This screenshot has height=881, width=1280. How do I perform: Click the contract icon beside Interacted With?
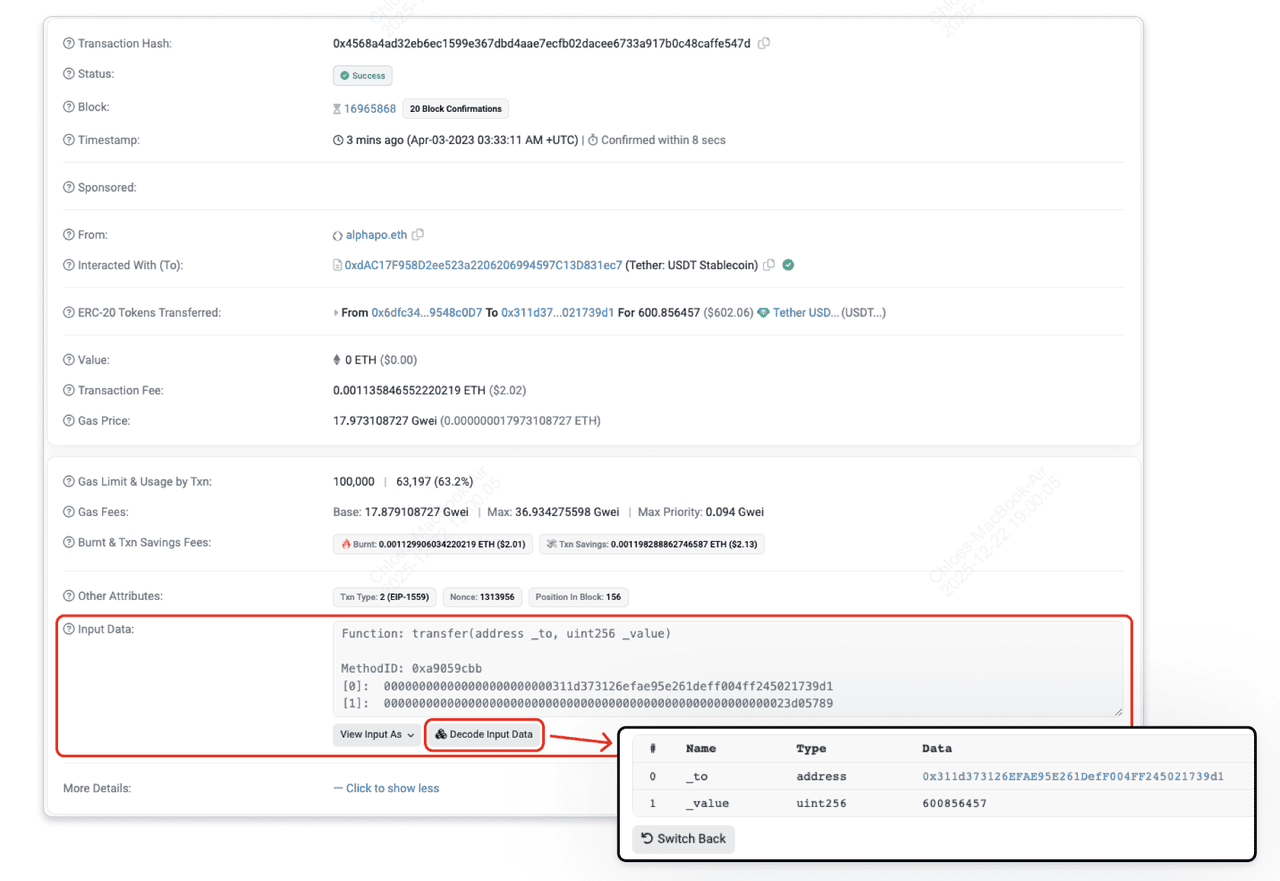click(x=337, y=265)
